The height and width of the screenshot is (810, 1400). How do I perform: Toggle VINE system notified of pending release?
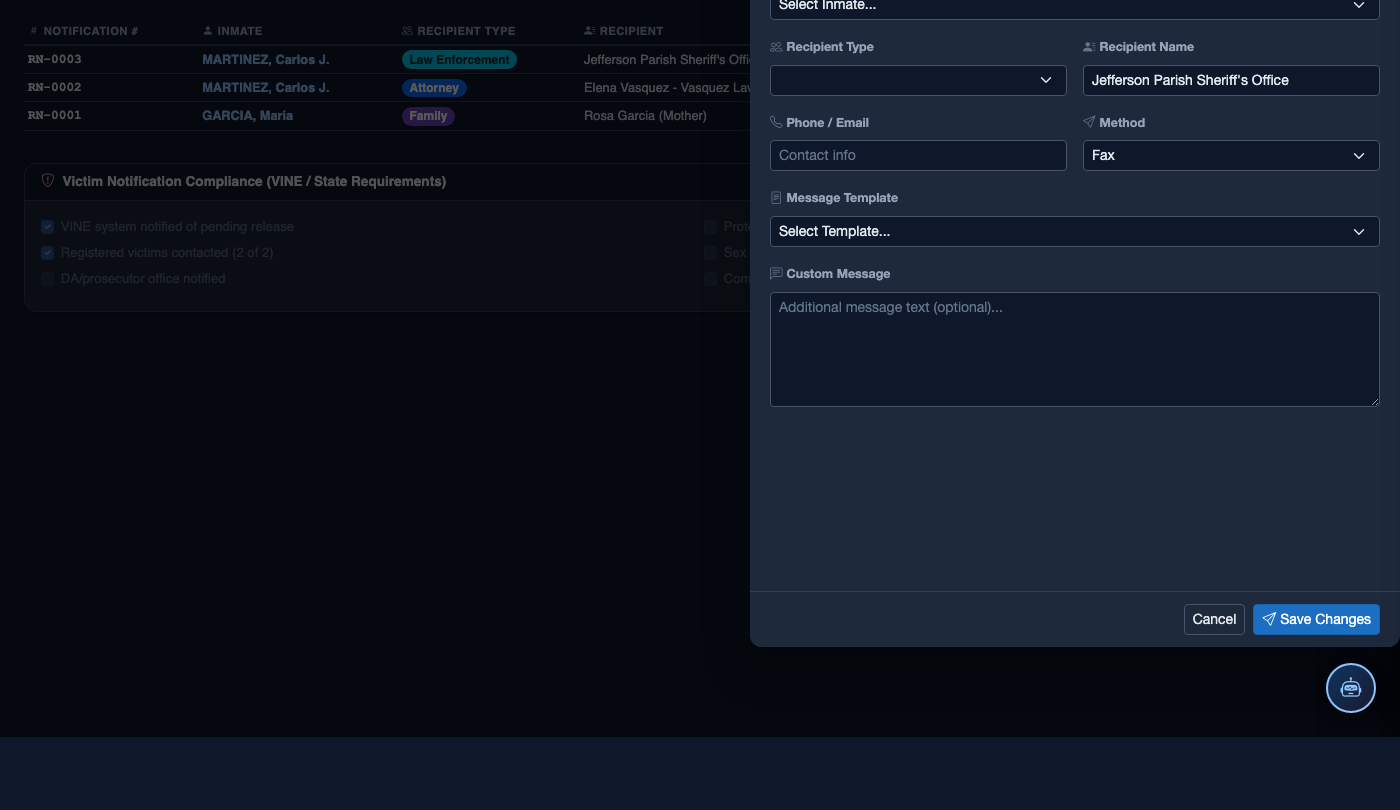47,227
